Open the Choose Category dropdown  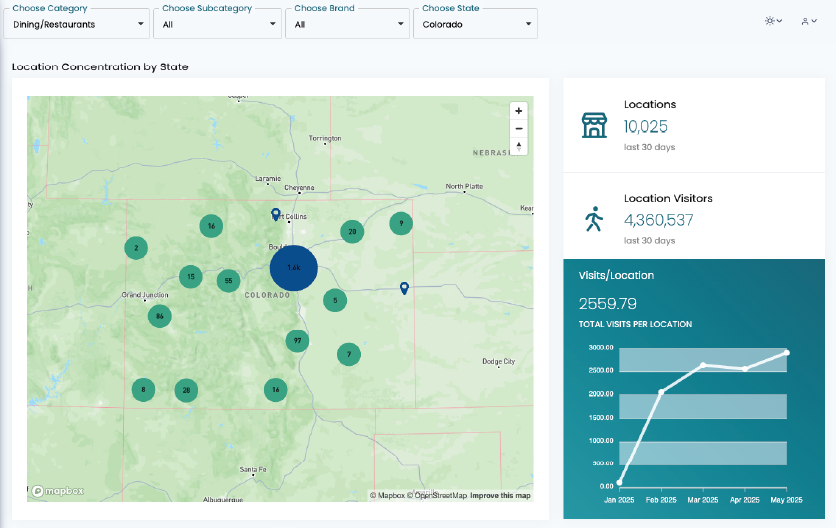(78, 24)
